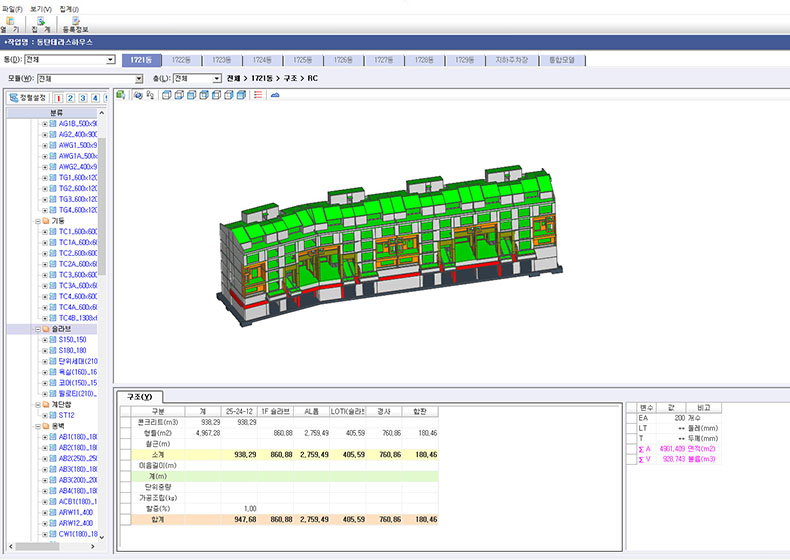Click the tree panel horizontal scrollbar right arrow
Image resolution: width=790 pixels, height=560 pixels.
pyautogui.click(x=92, y=546)
